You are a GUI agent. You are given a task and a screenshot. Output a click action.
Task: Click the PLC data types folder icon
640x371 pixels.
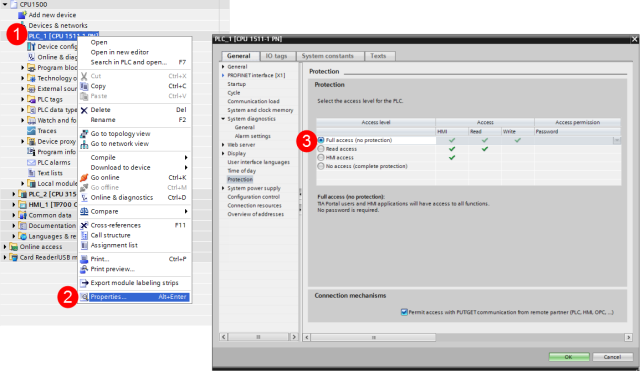pos(31,110)
